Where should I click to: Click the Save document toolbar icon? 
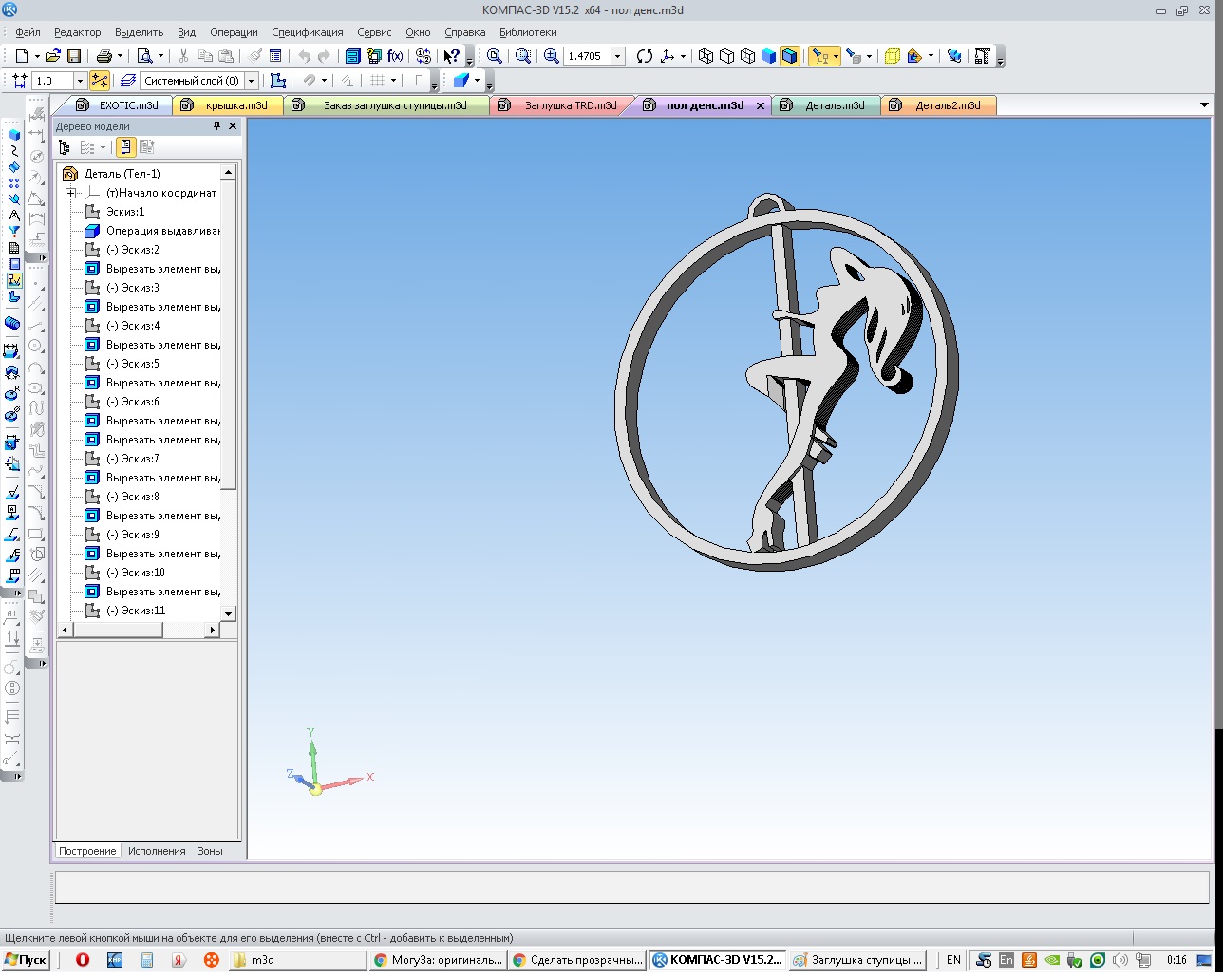(74, 56)
